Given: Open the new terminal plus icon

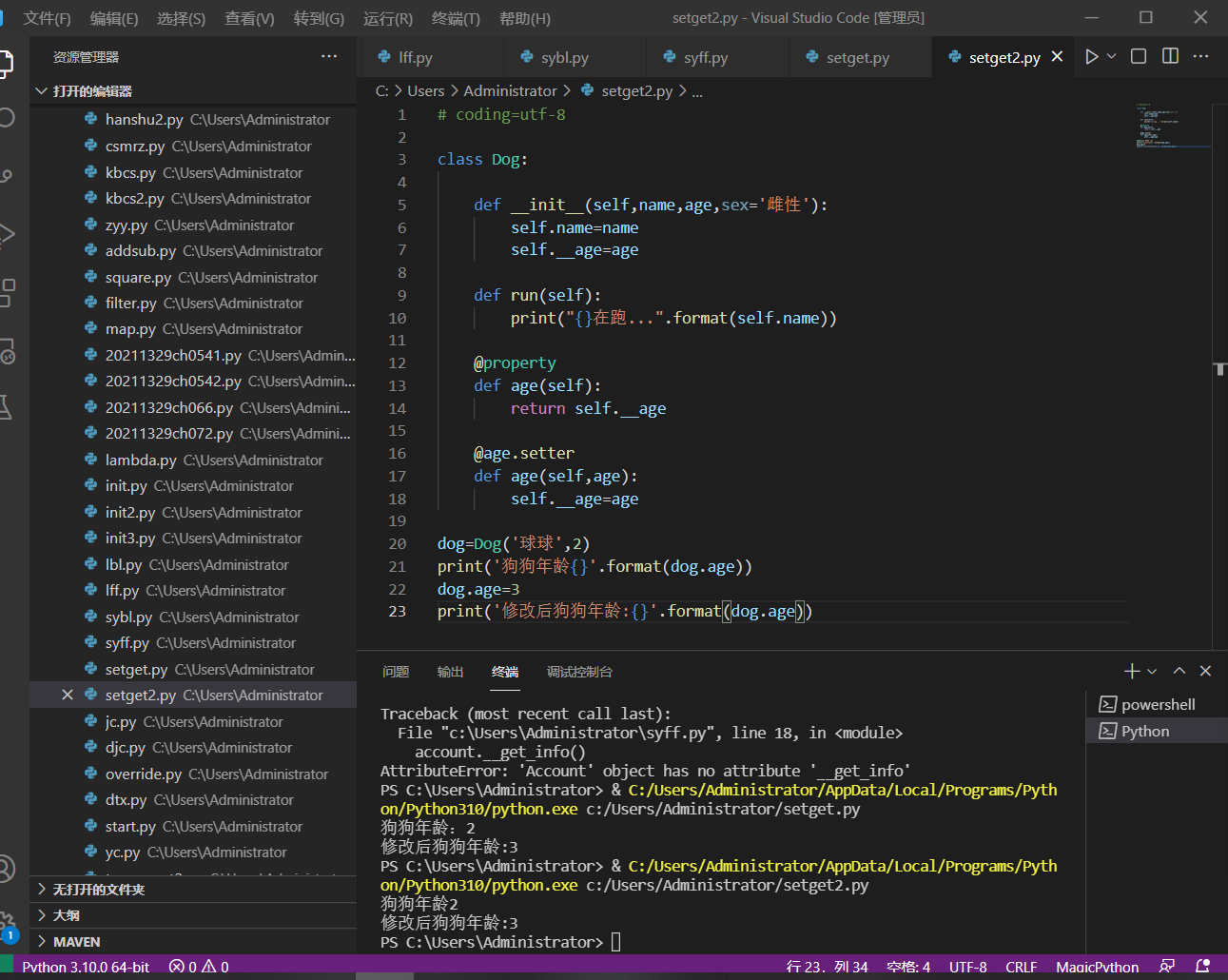Looking at the screenshot, I should (x=1131, y=672).
